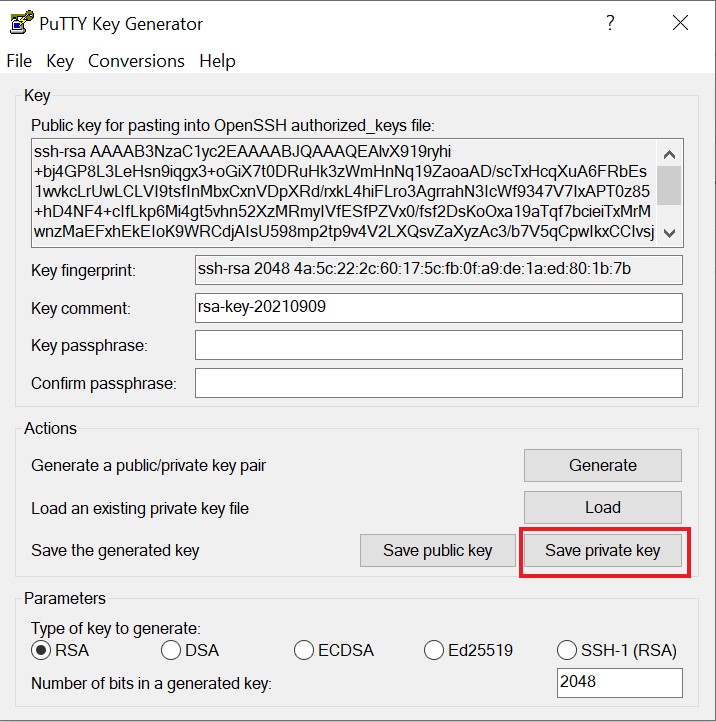Focus the Key comment field
The image size is (716, 722).
click(438, 308)
